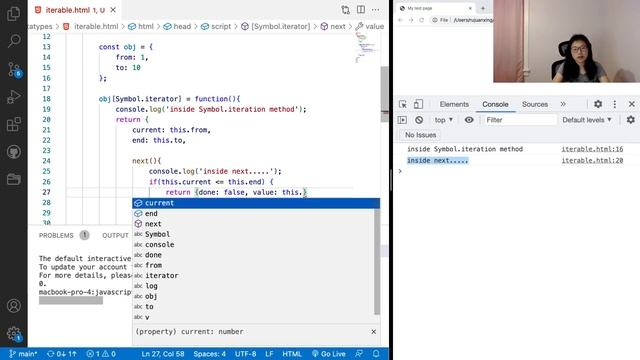Open editor More Actions ellipsis
Viewport: 640px width, 360px height.
point(376,10)
